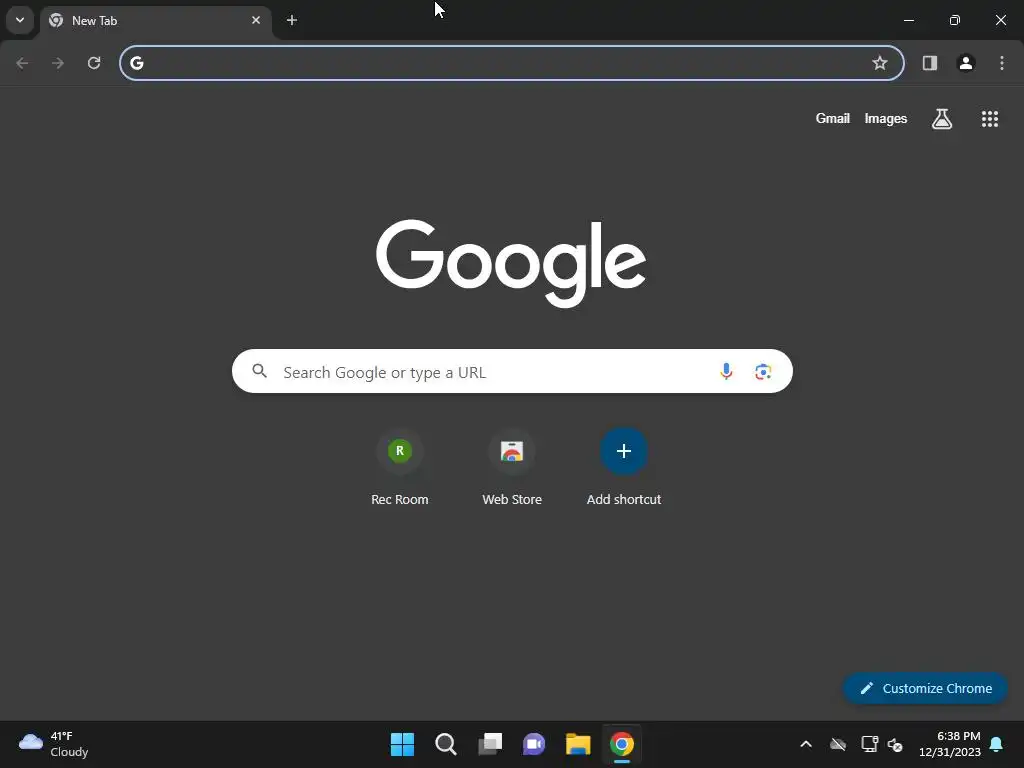Click the Search Google or type a URL box

click(512, 371)
